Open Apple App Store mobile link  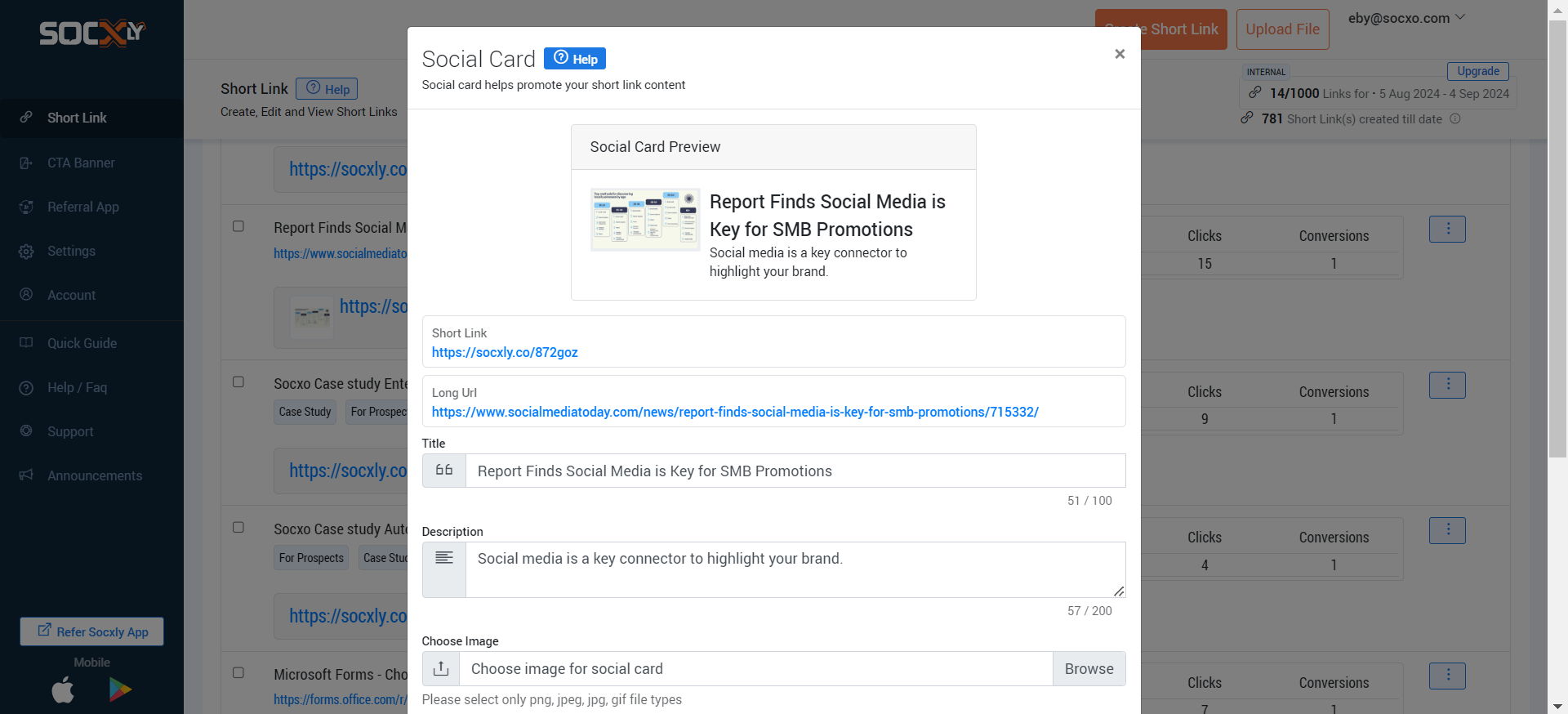click(x=63, y=690)
